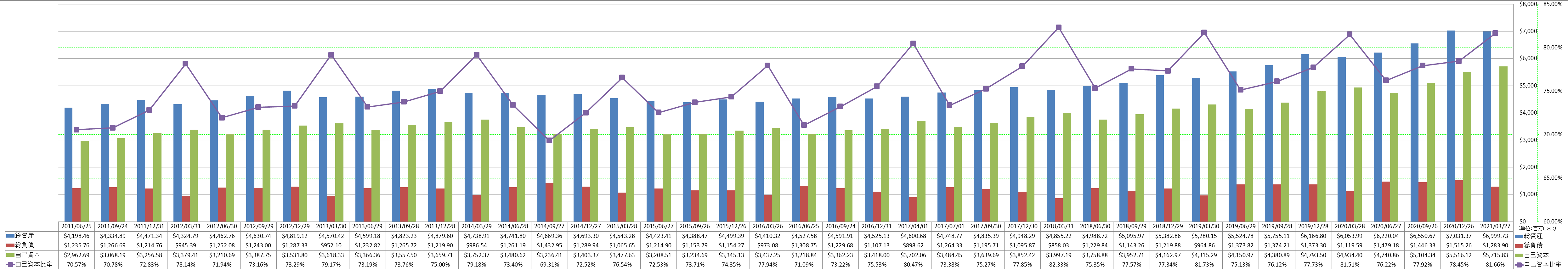Click the 85.00% secondary axis label
The height and width of the screenshot is (270, 1568).
tap(1554, 4)
